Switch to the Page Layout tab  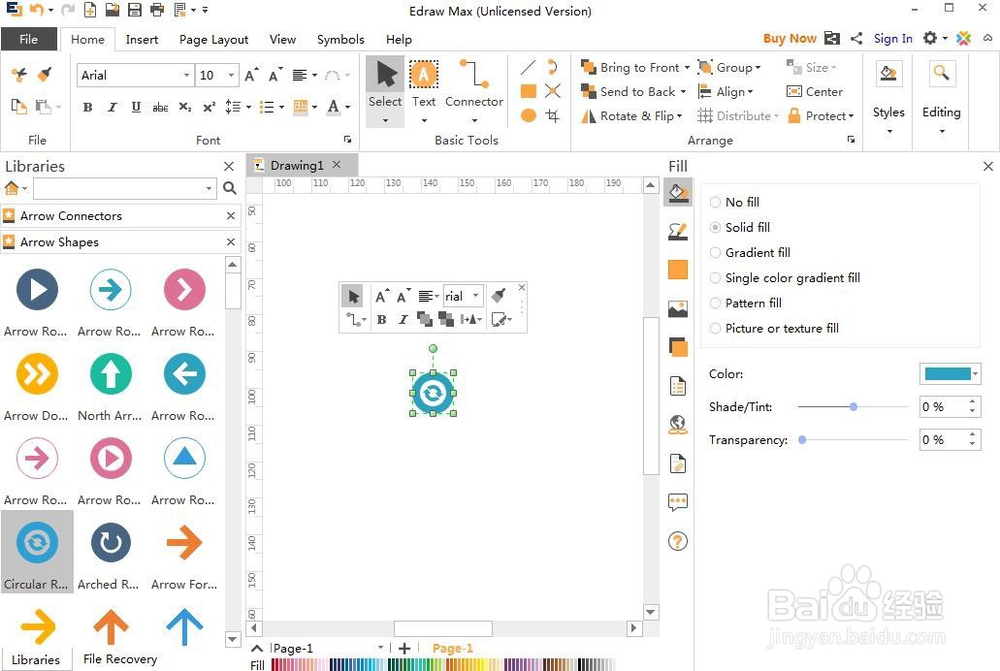pos(214,40)
